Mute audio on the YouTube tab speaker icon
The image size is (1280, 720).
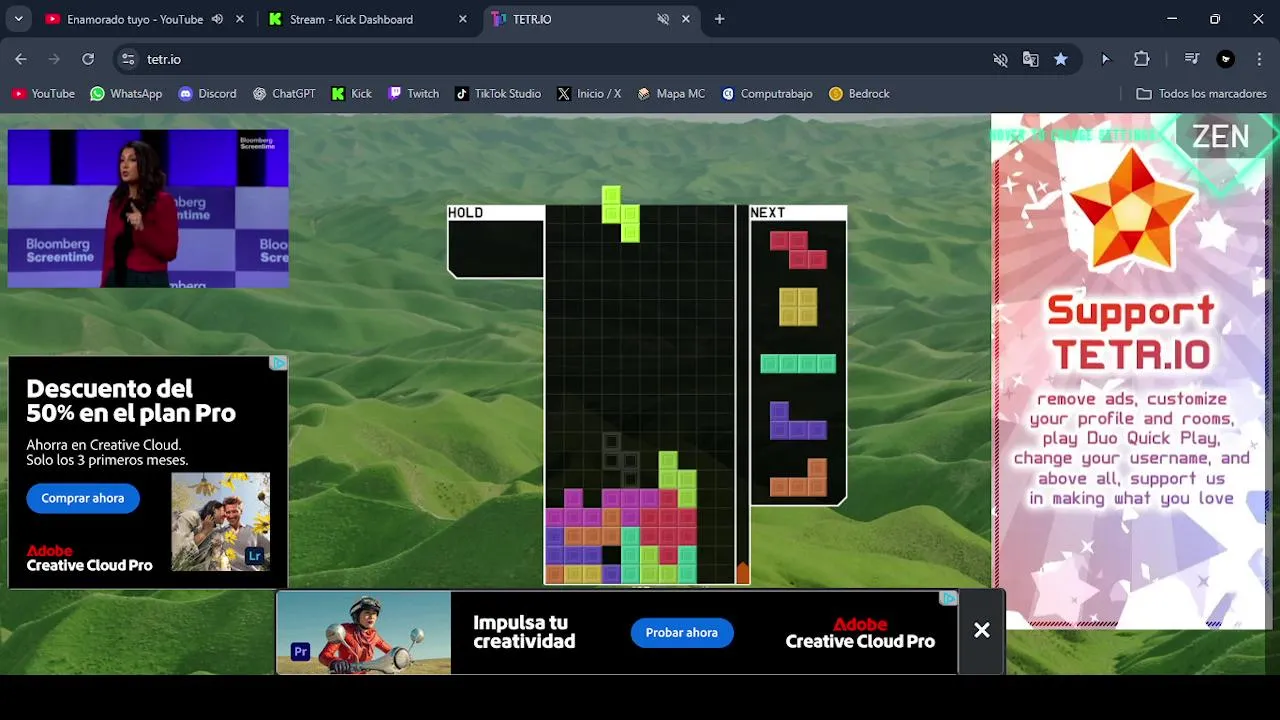tap(217, 19)
